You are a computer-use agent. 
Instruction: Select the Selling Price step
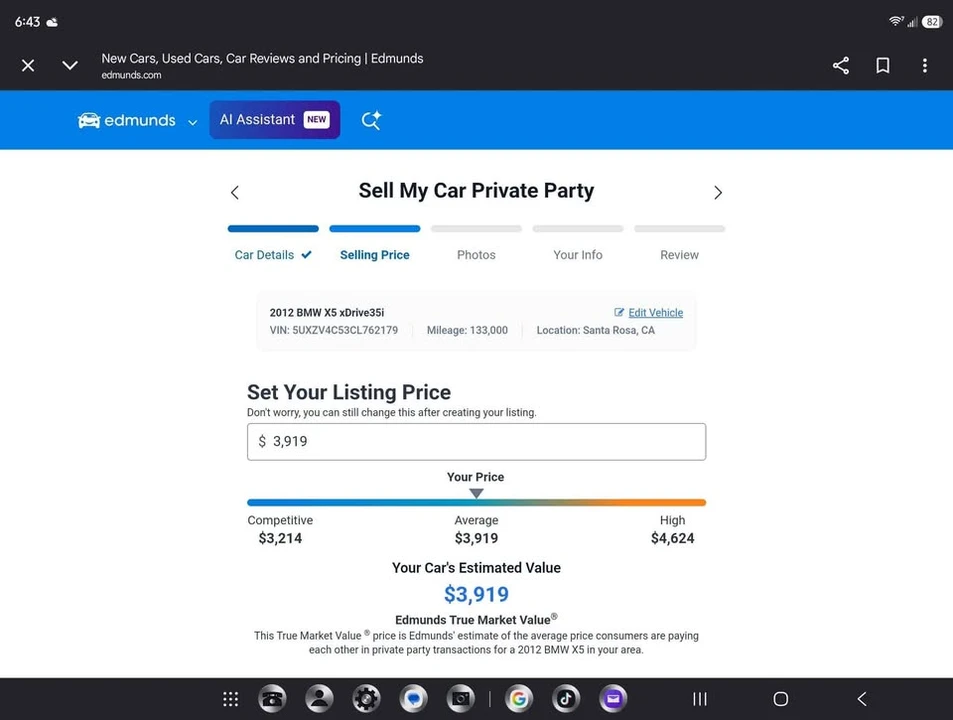tap(374, 255)
